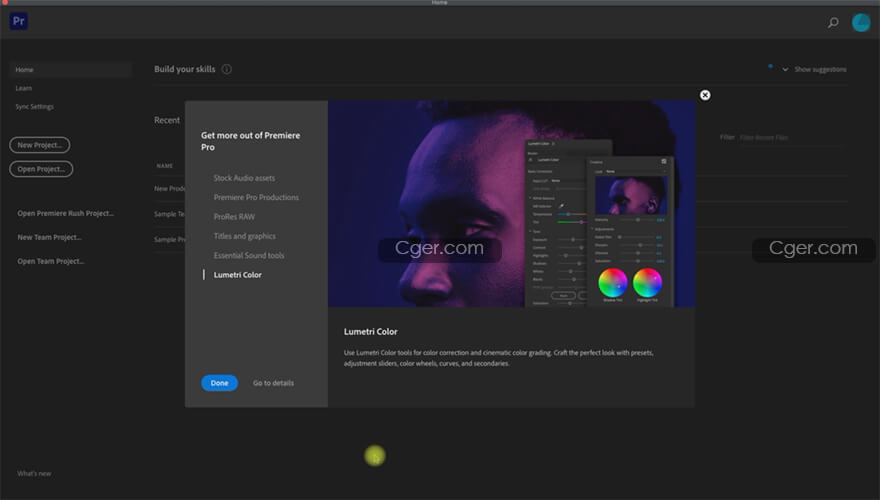Click the Show suggestions text
This screenshot has width=880, height=500.
[x=821, y=70]
